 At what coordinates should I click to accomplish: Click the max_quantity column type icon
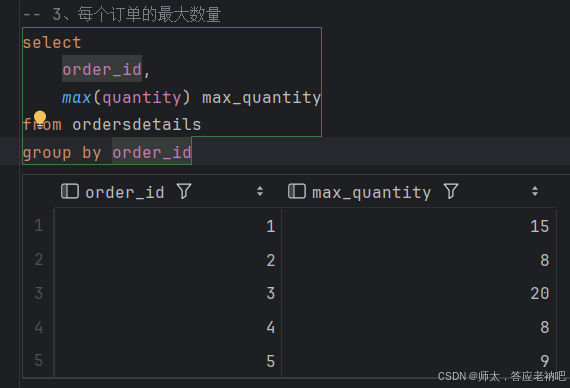click(297, 191)
